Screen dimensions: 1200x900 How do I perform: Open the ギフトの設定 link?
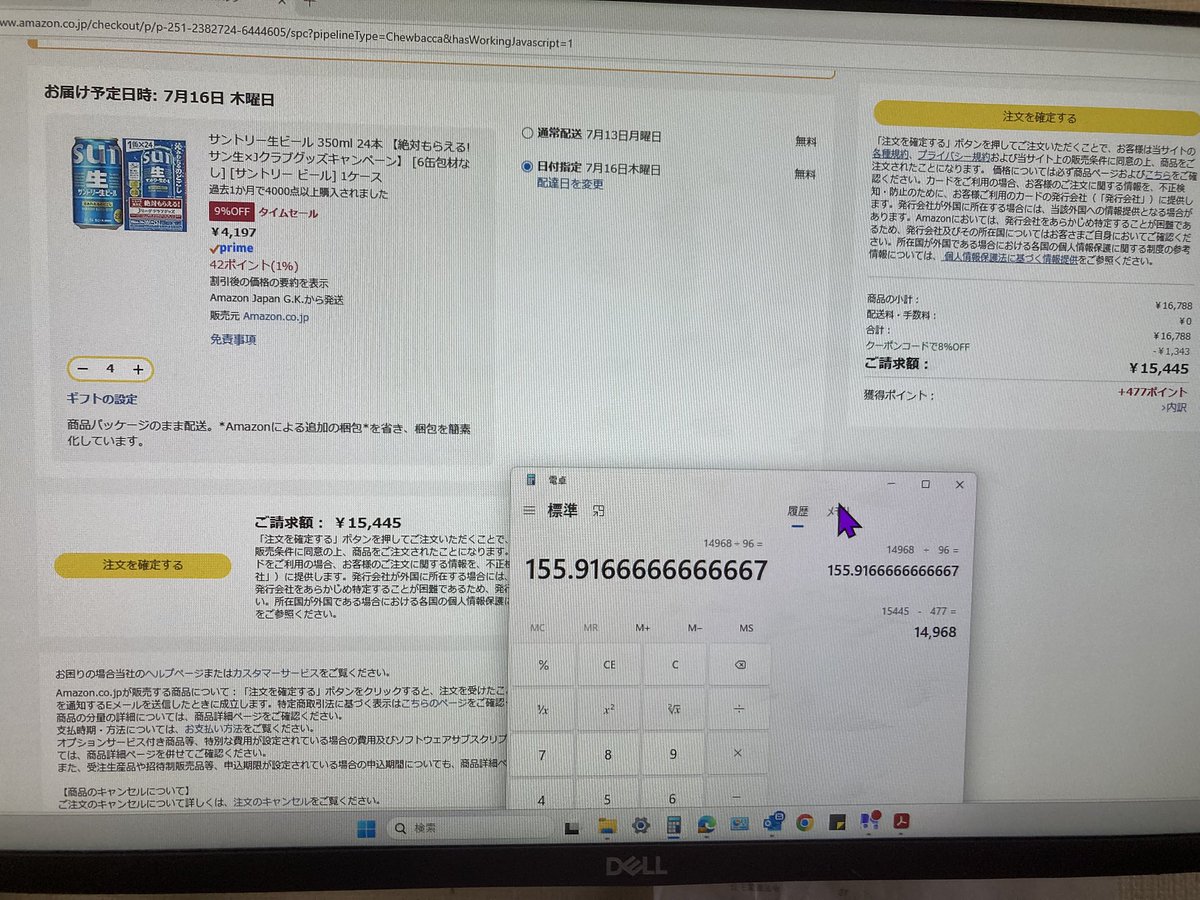click(x=102, y=399)
